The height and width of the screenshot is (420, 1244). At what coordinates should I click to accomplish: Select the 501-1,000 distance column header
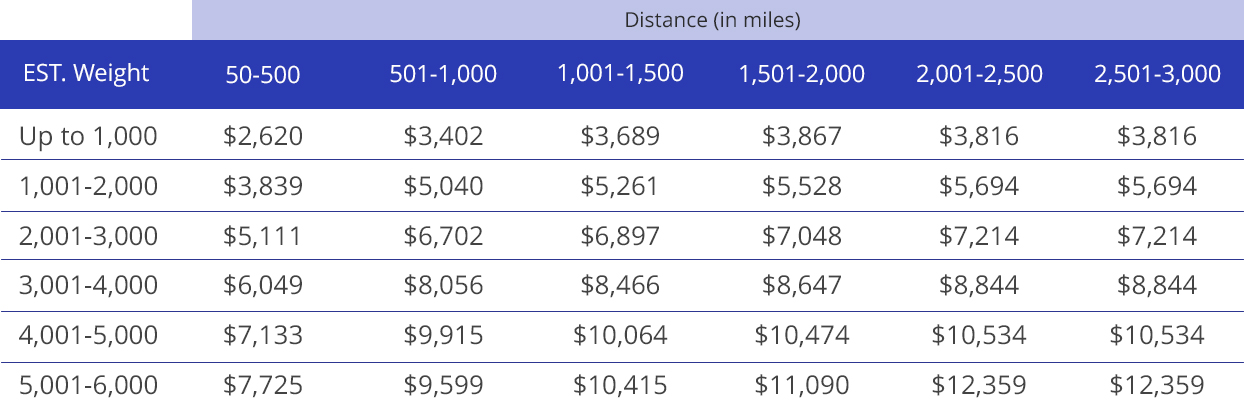click(x=443, y=74)
